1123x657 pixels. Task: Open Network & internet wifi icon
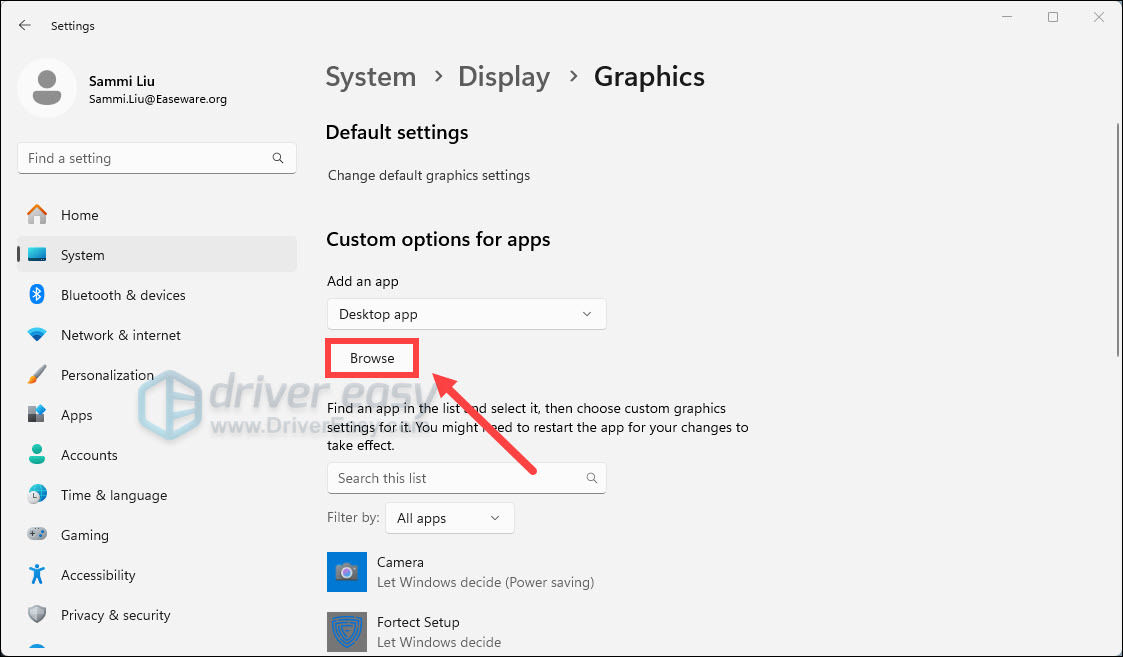(x=37, y=335)
